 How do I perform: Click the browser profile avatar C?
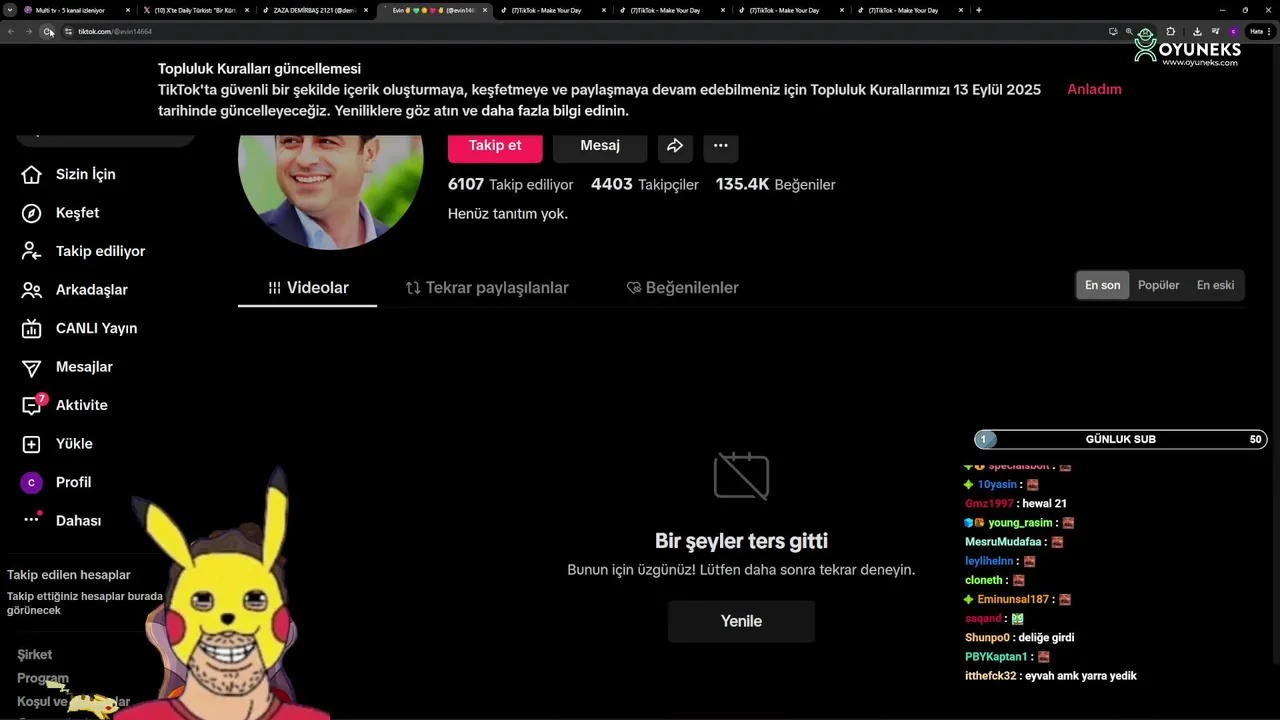[x=1234, y=31]
